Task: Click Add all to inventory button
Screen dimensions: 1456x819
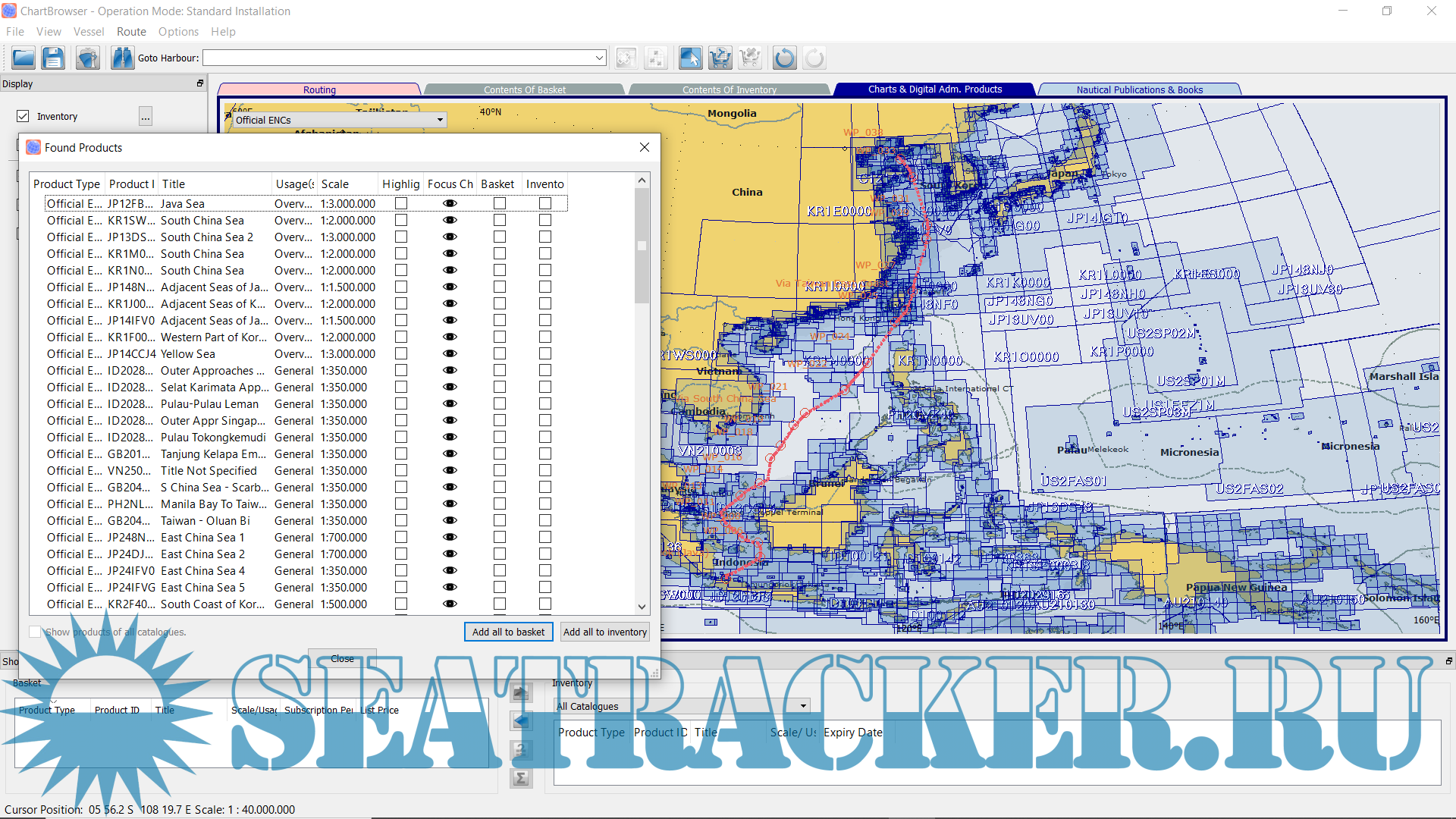Action: (x=604, y=632)
